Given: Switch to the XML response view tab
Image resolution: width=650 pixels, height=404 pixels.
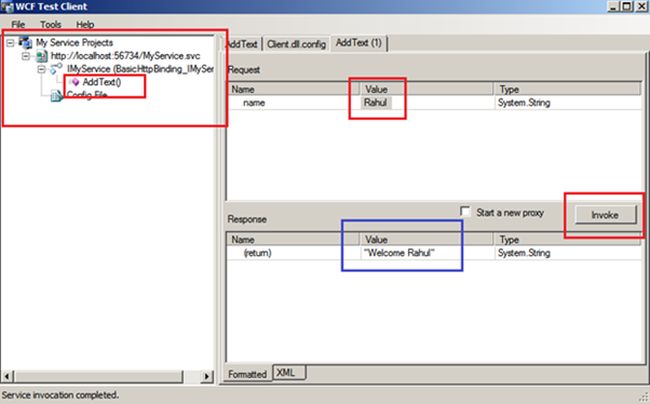Looking at the screenshot, I should coord(289,373).
